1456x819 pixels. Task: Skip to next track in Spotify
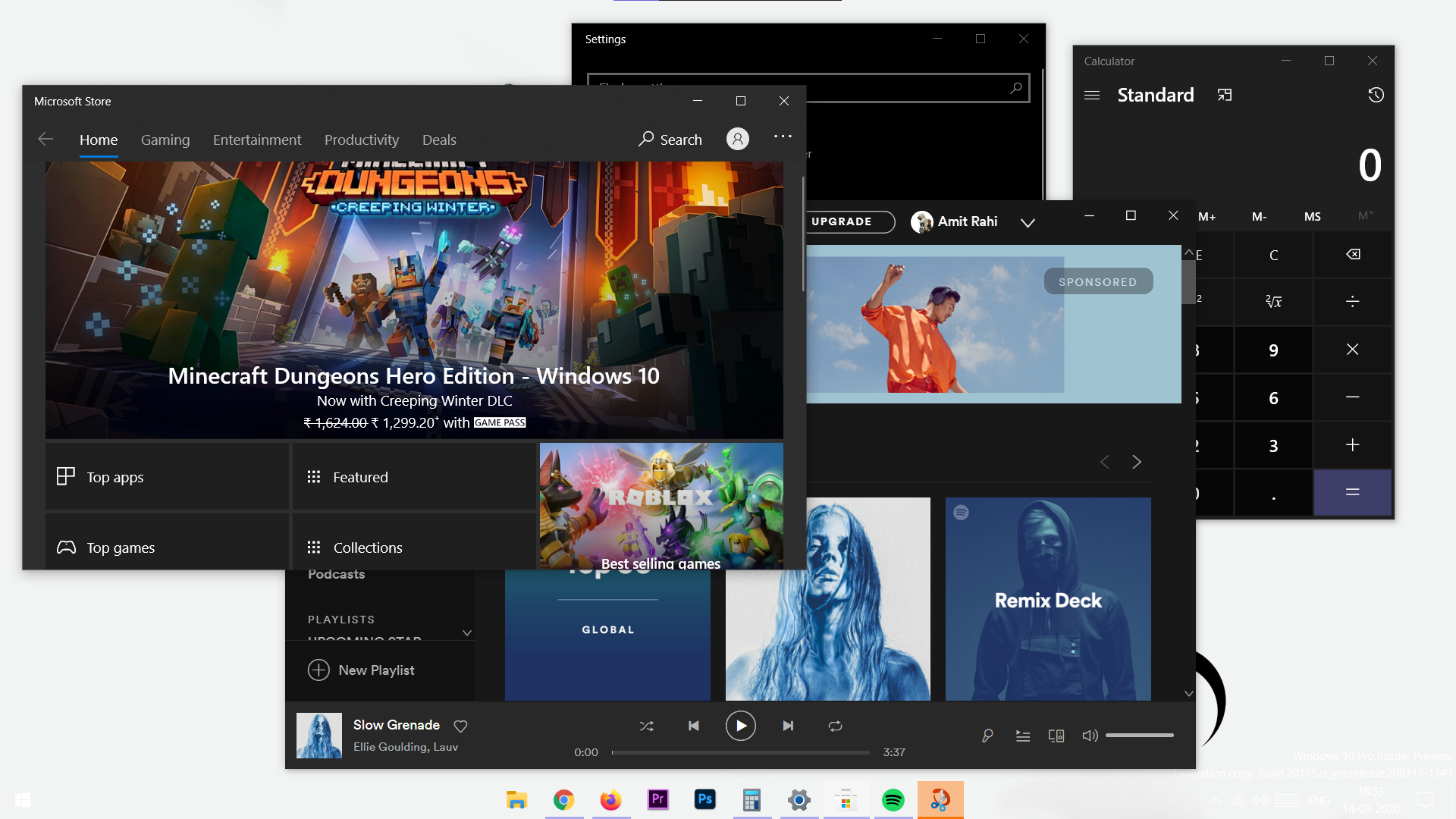click(788, 726)
